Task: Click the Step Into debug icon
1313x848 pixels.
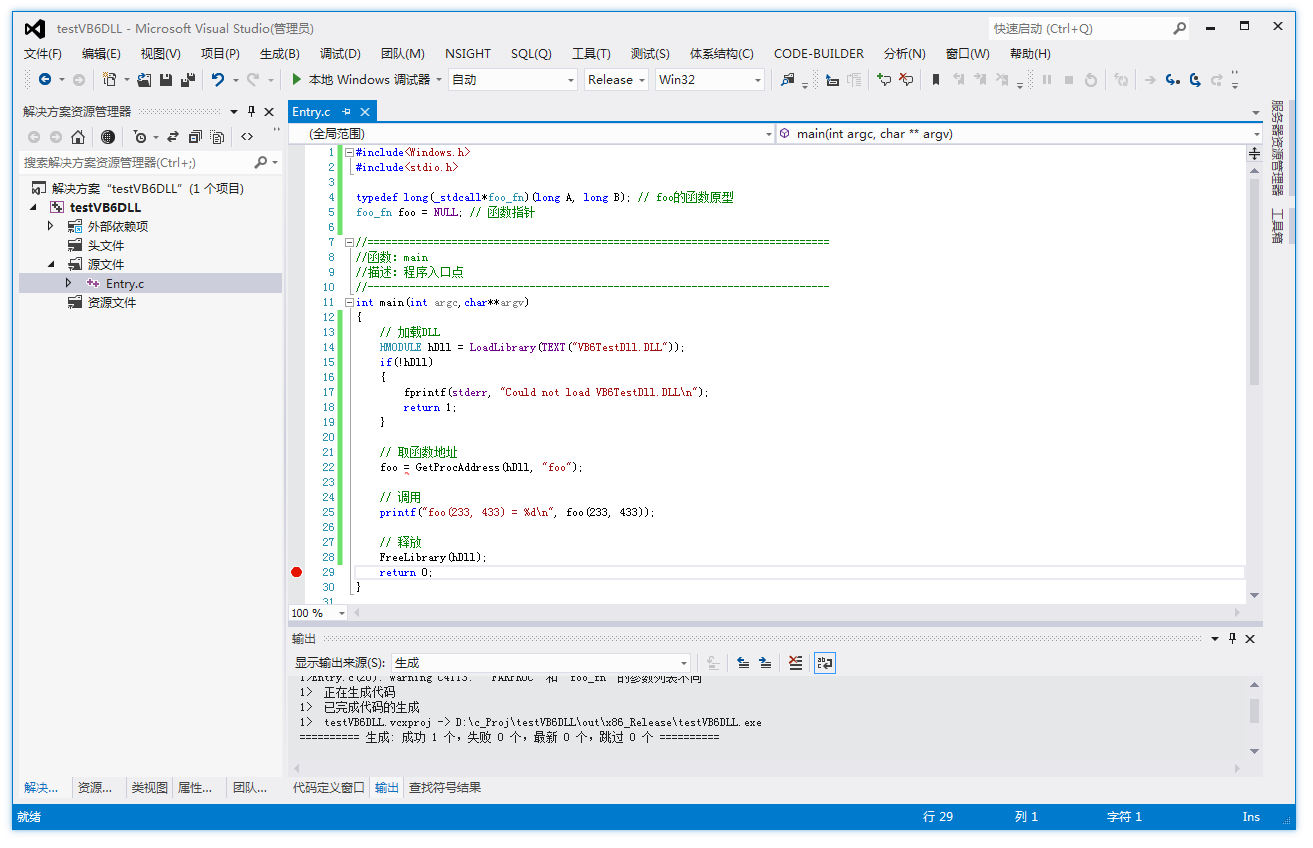Action: pyautogui.click(x=1173, y=79)
